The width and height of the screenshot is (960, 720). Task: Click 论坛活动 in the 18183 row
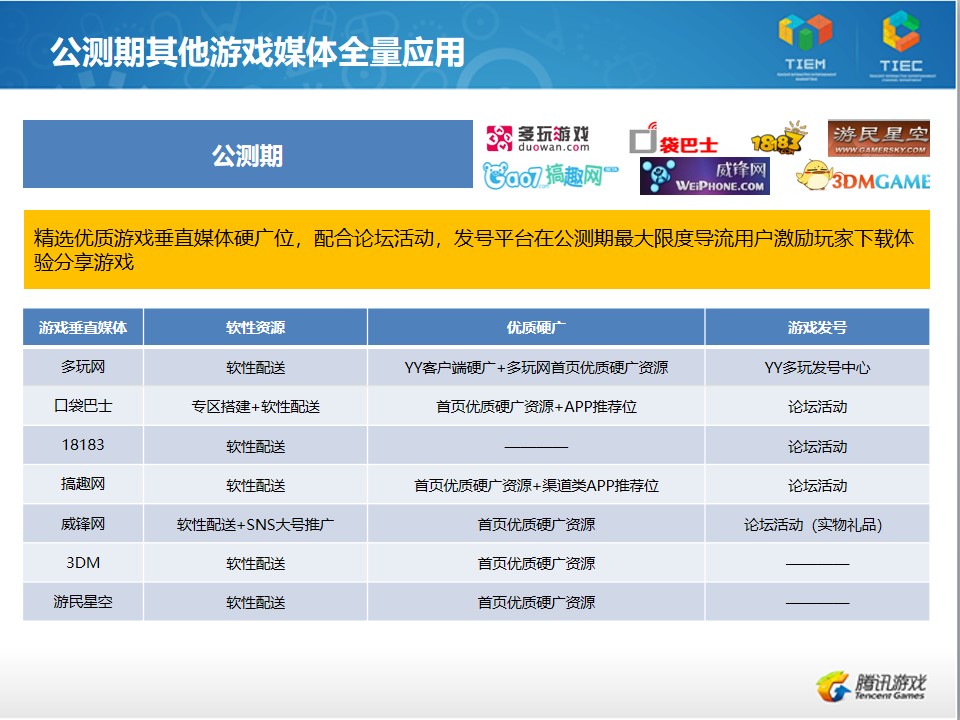coord(817,446)
